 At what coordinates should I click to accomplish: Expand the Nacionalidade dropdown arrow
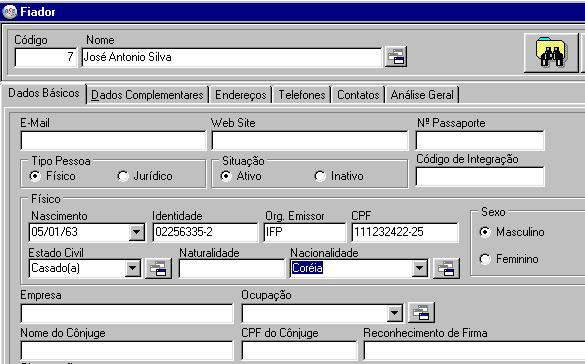tap(420, 268)
